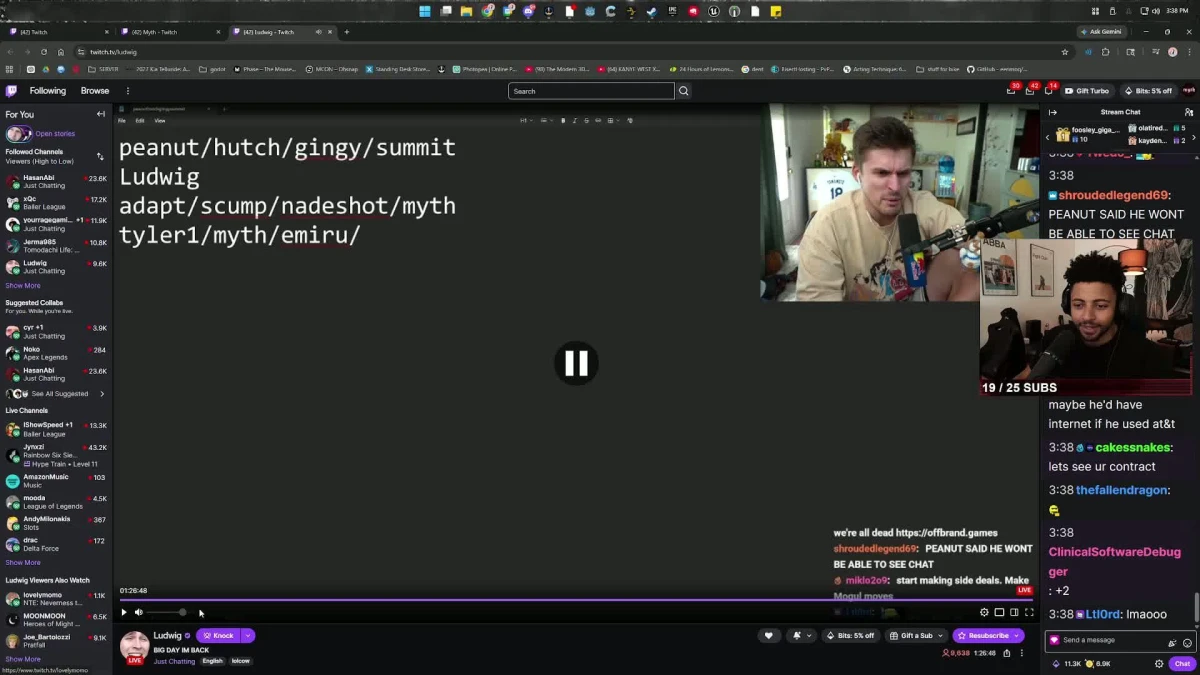Screen dimensions: 1200x675
Task: Mute the stream volume icon
Action: click(139, 612)
